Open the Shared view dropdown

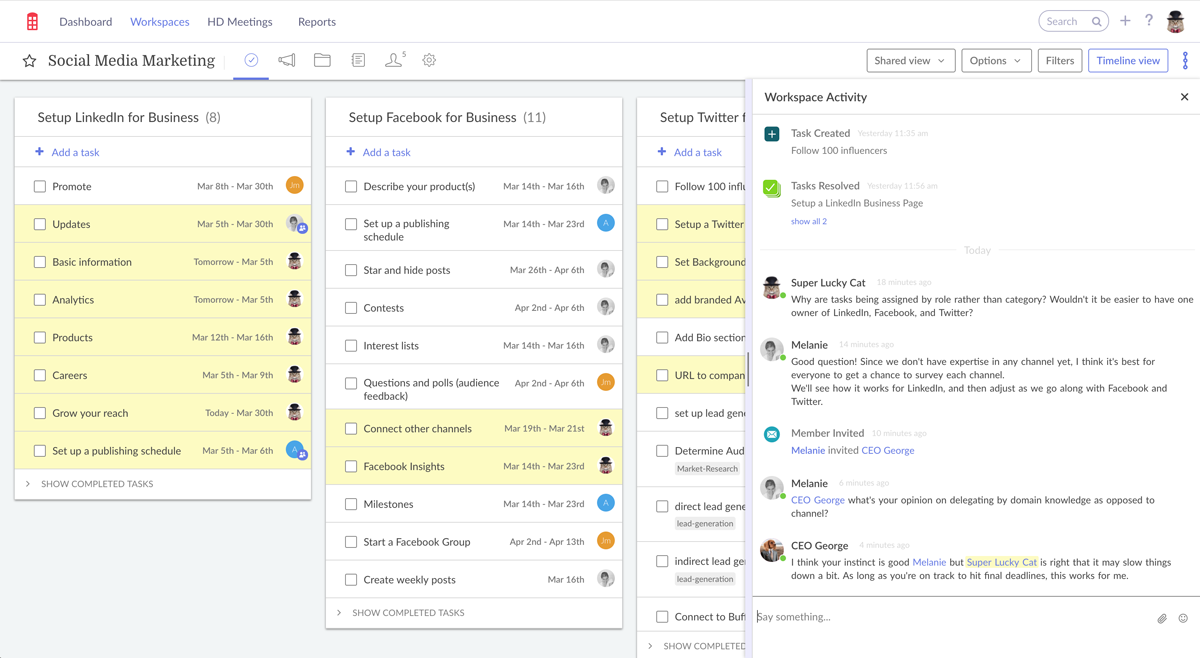tap(909, 60)
